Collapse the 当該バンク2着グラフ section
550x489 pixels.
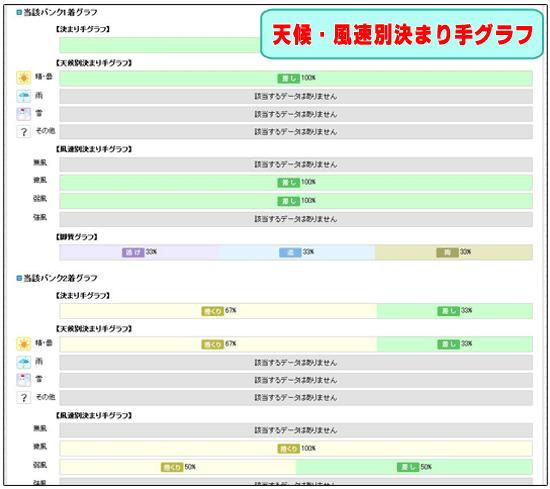pos(19,278)
